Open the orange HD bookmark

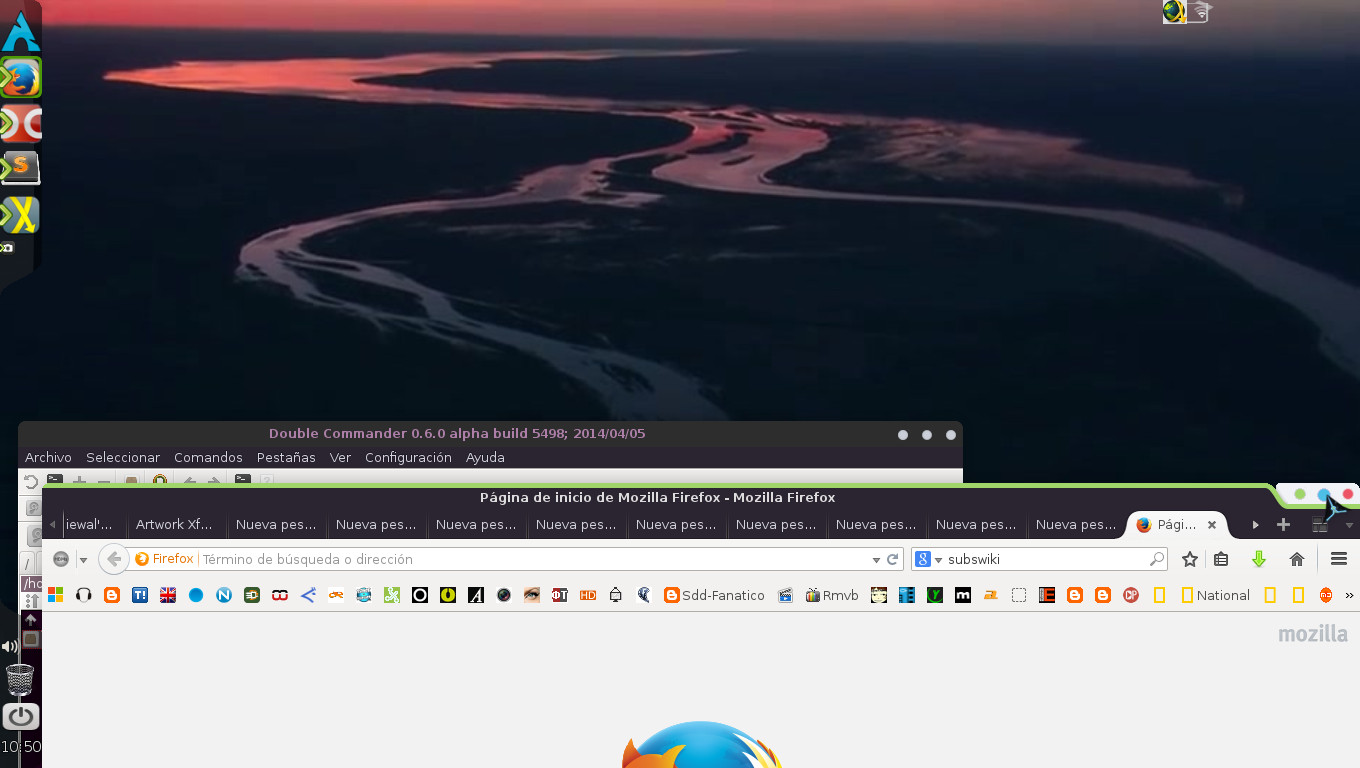[588, 595]
